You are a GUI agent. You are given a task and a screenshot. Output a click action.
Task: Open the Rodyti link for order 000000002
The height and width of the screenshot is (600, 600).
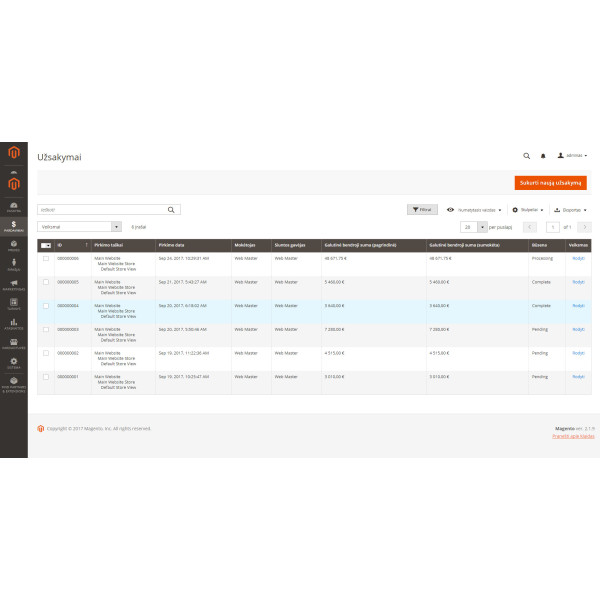point(578,353)
